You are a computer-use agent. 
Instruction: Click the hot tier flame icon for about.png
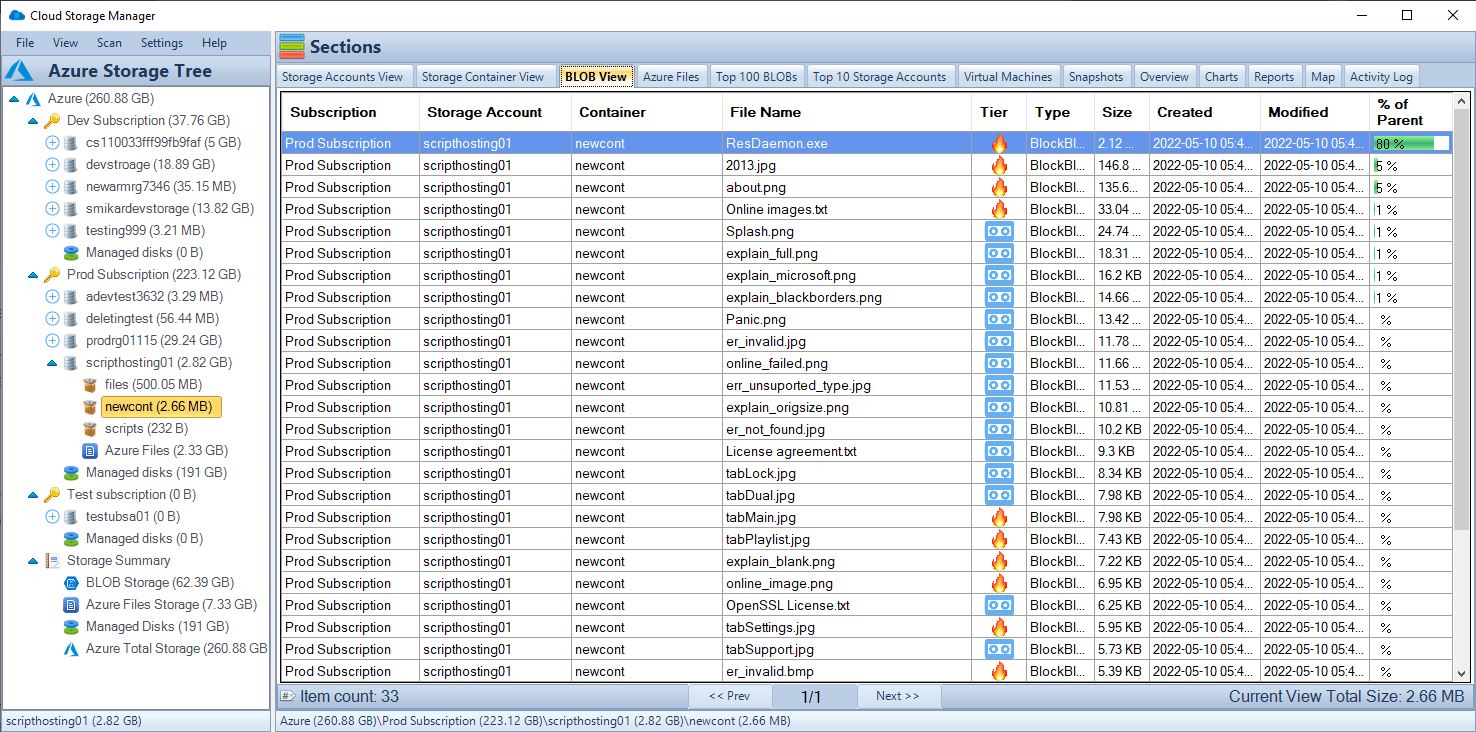pyautogui.click(x=998, y=187)
